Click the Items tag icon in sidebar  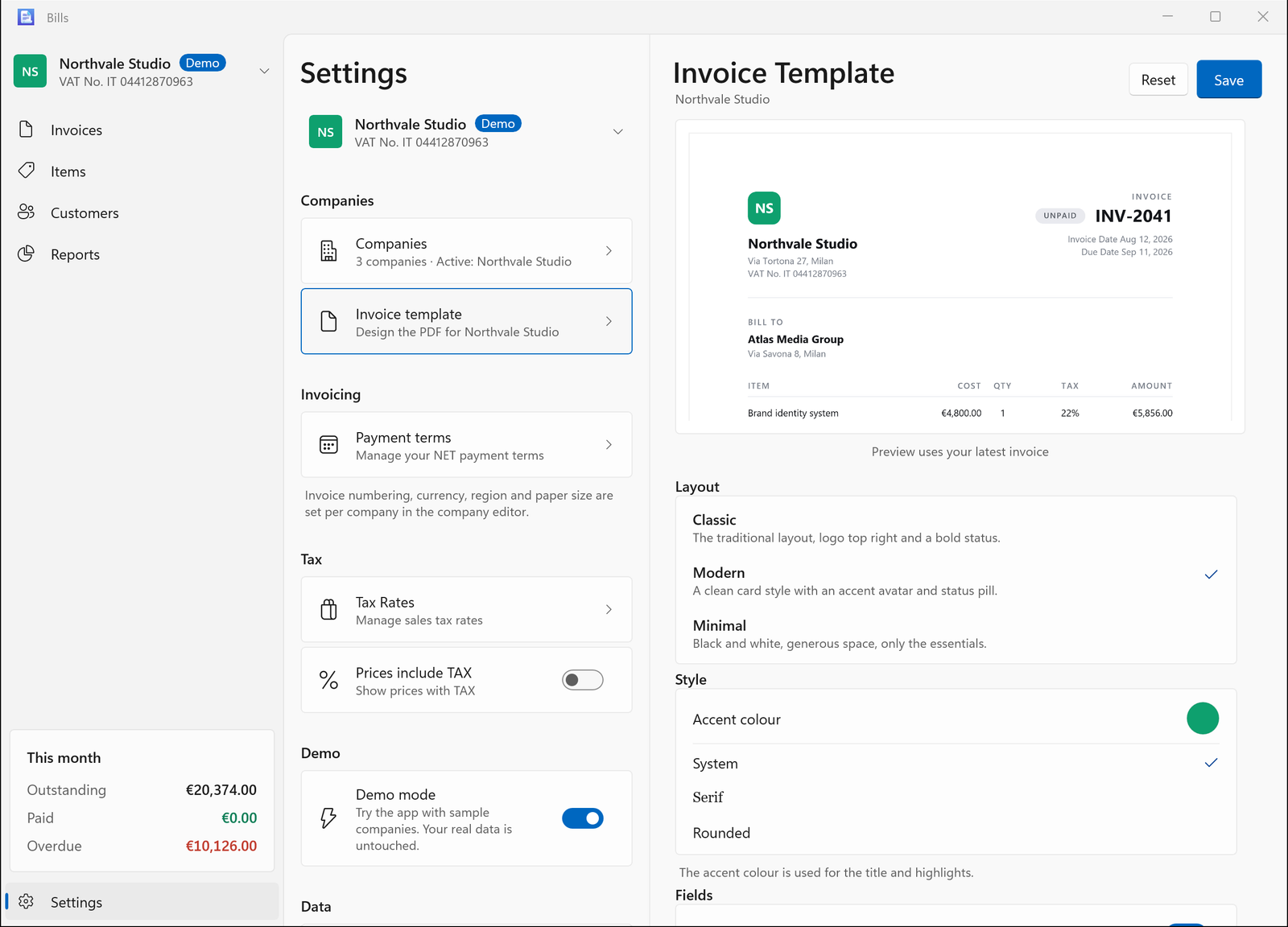26,171
